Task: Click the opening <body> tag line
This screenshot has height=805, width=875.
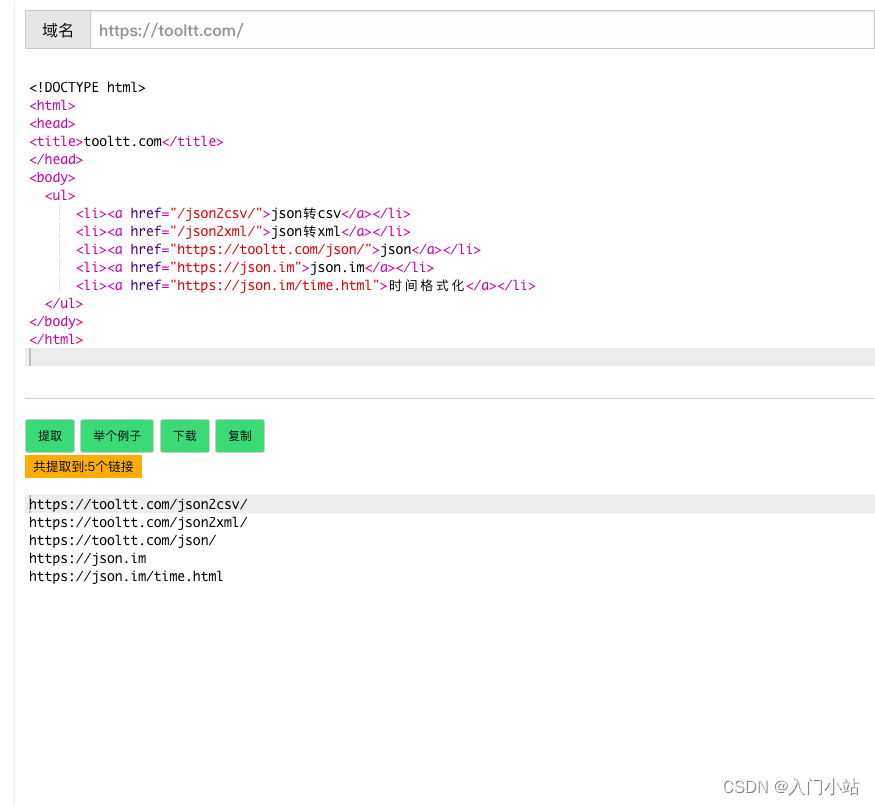Action: coord(52,177)
